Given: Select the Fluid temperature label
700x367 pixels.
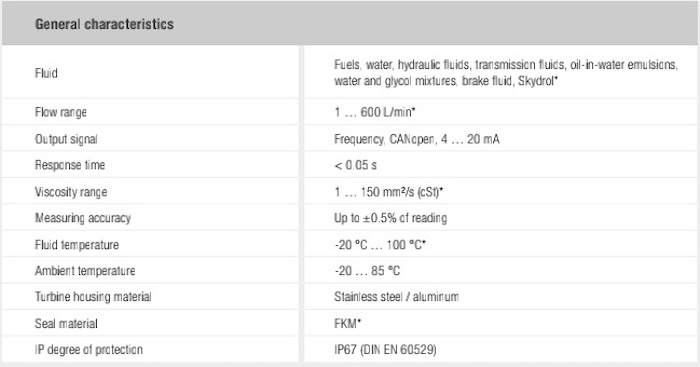Looking at the screenshot, I should (77, 245).
